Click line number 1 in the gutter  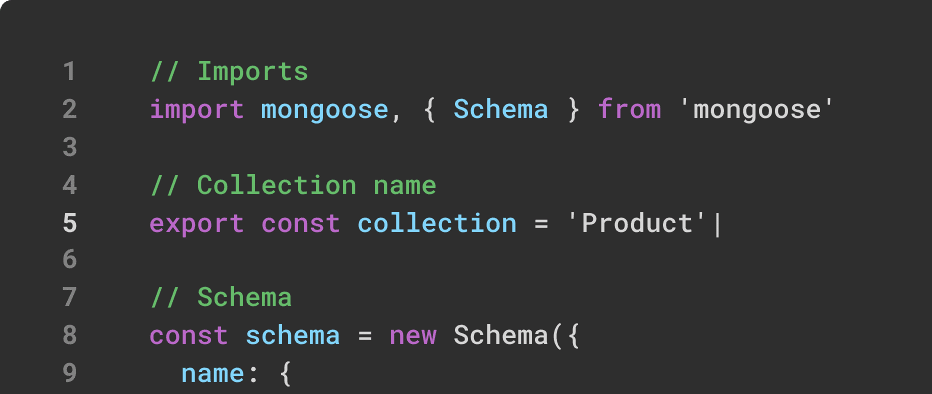(x=70, y=72)
